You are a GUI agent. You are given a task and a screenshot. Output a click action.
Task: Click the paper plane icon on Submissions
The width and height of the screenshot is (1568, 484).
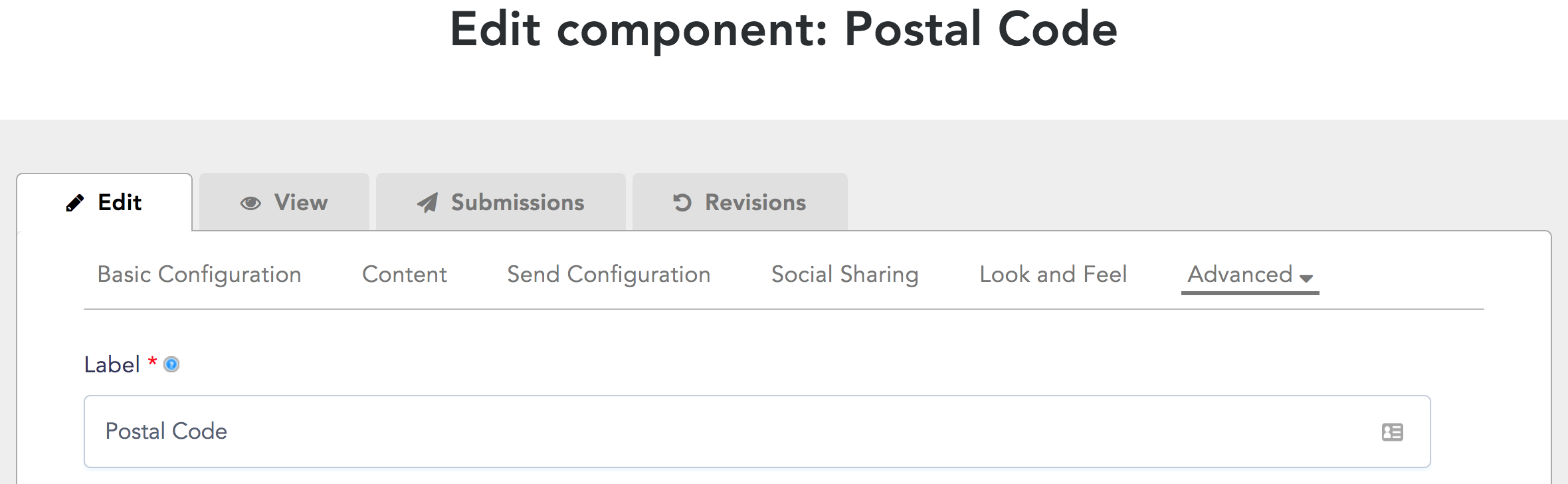click(x=427, y=203)
